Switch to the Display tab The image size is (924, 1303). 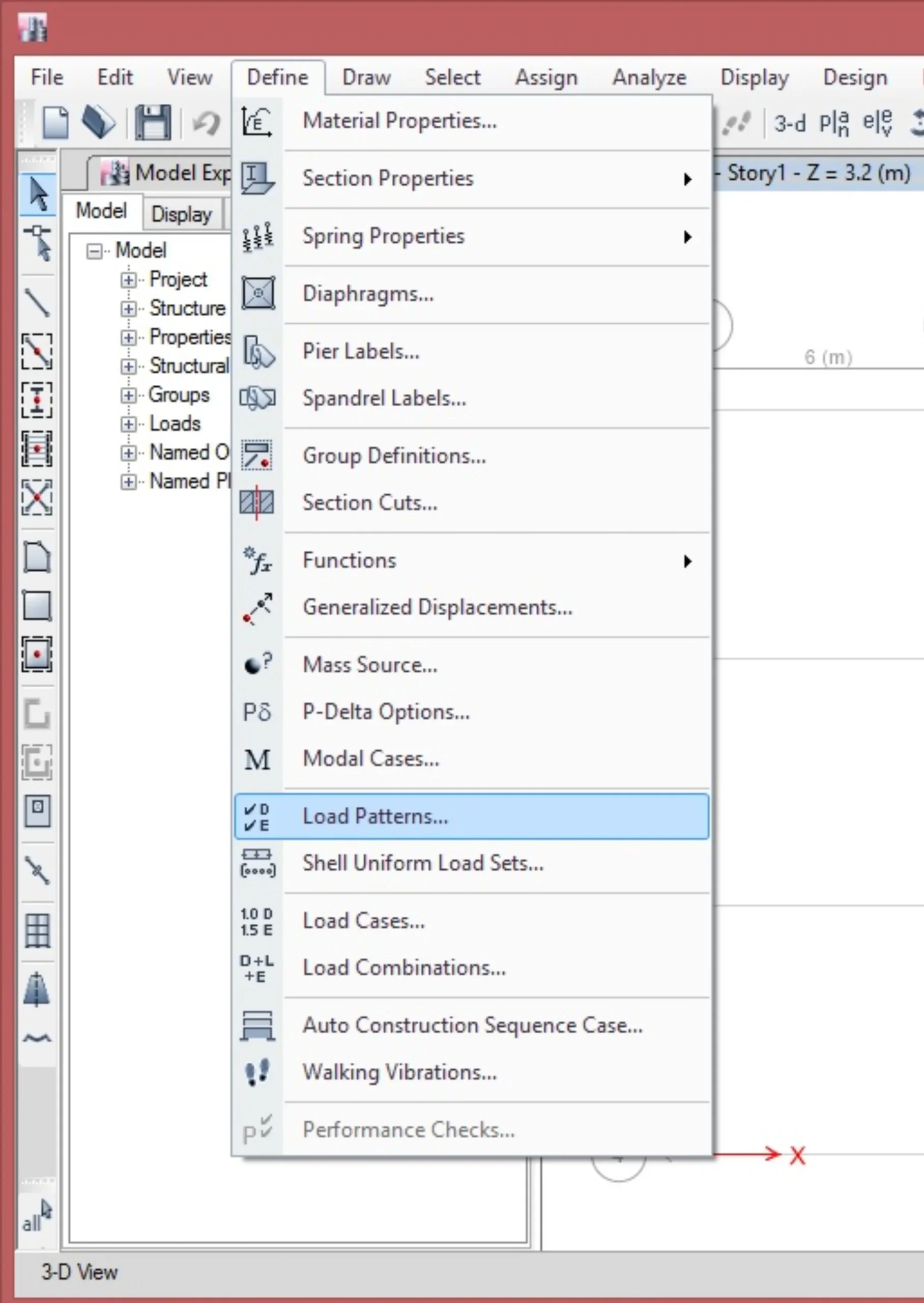pos(182,214)
